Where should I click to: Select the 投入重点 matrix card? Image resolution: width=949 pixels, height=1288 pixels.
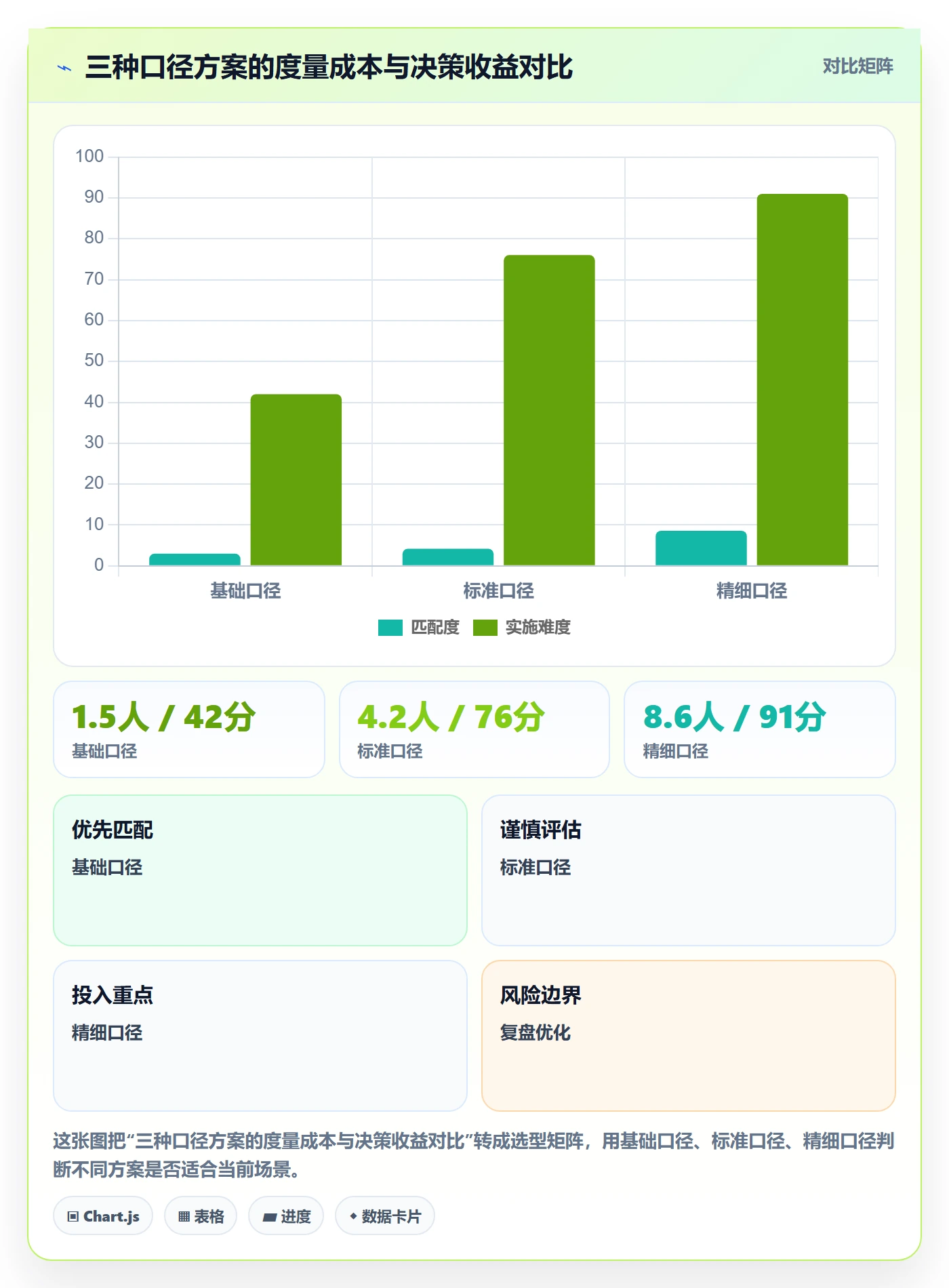click(260, 1036)
